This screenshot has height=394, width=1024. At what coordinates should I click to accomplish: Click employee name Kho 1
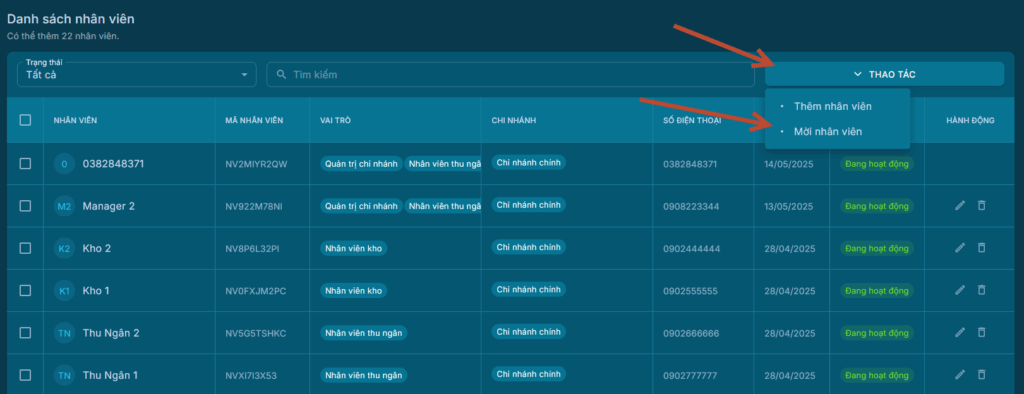pyautogui.click(x=96, y=290)
